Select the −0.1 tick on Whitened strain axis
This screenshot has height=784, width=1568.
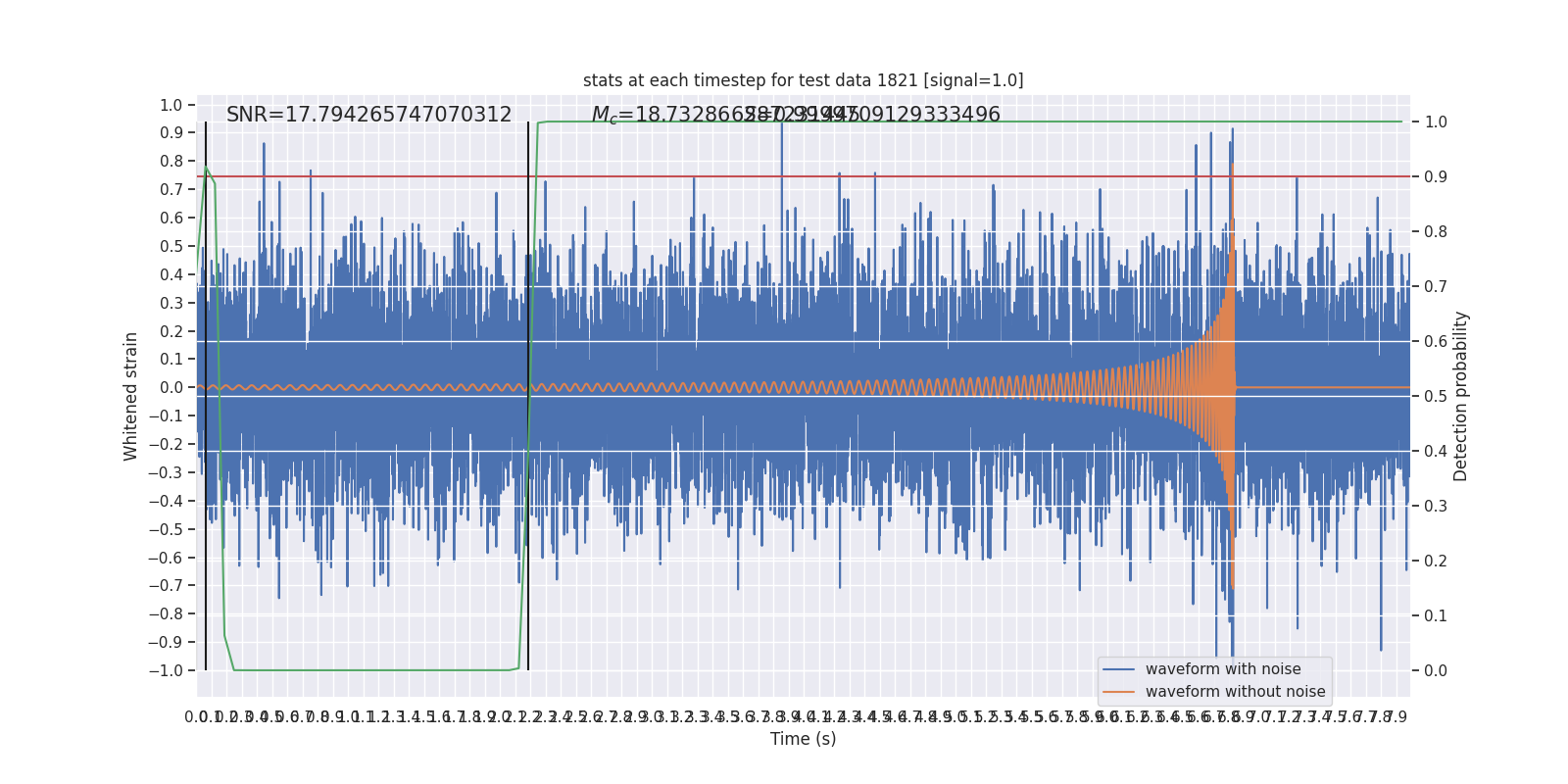pyautogui.click(x=165, y=416)
